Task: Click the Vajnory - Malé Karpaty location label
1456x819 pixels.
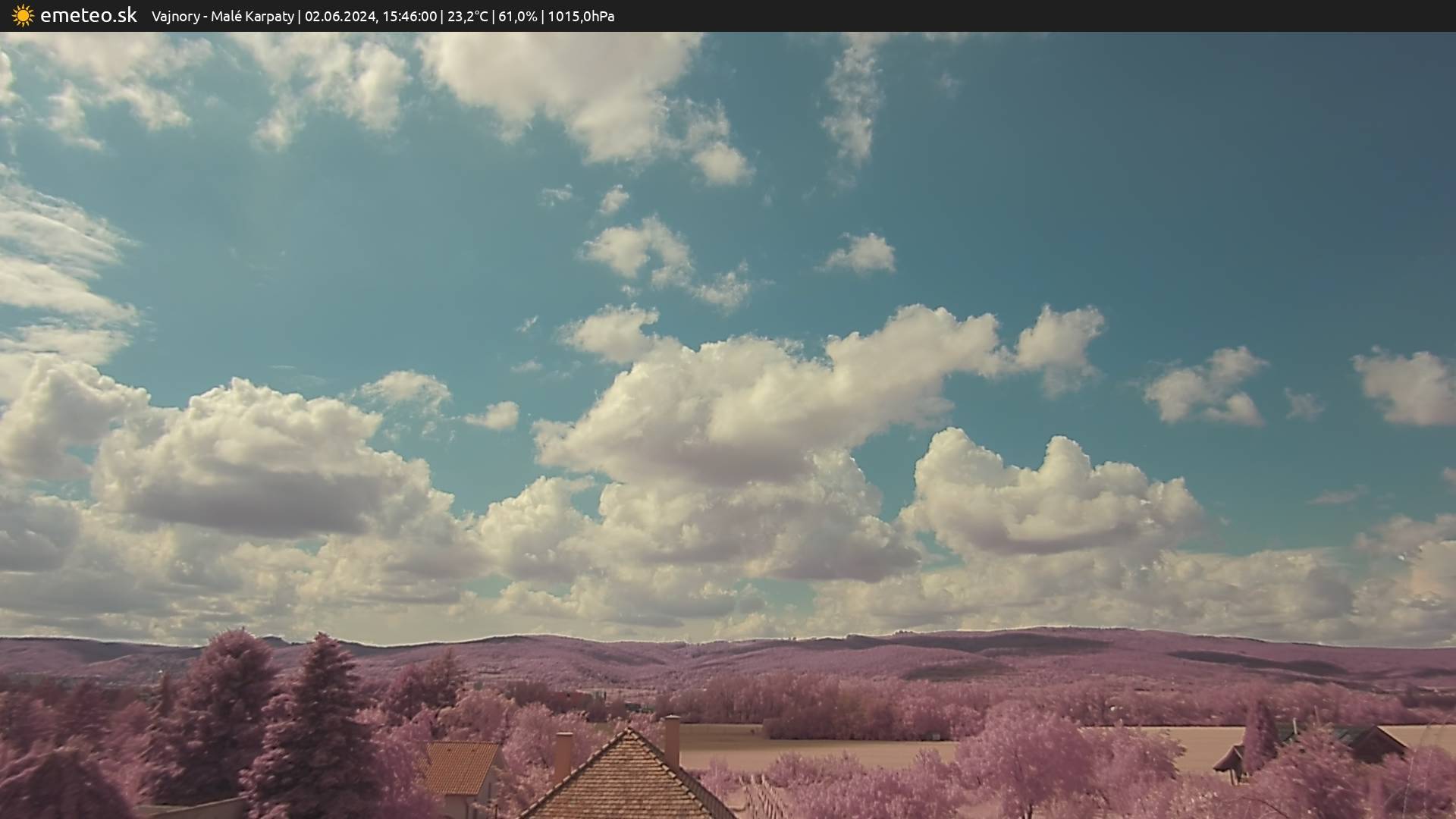Action: click(x=222, y=16)
